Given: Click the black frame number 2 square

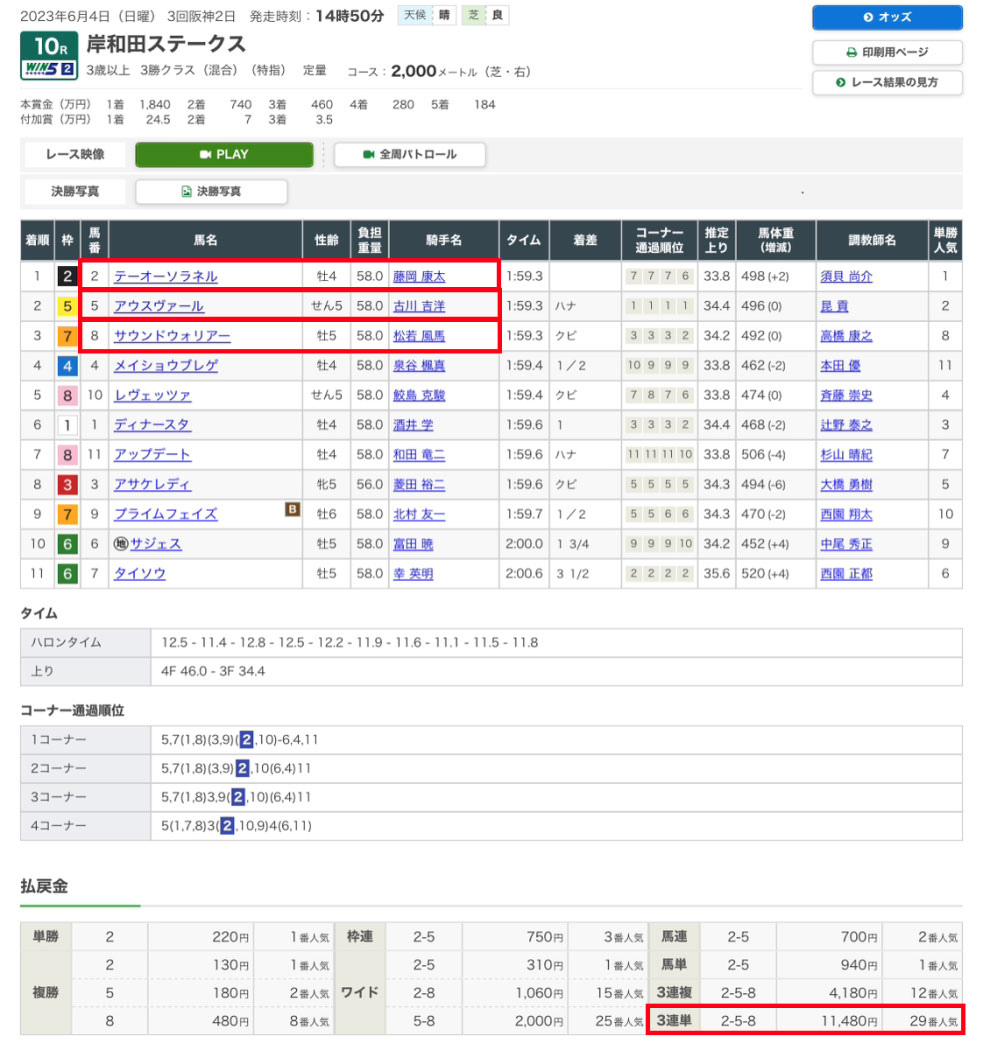Looking at the screenshot, I should (66, 277).
